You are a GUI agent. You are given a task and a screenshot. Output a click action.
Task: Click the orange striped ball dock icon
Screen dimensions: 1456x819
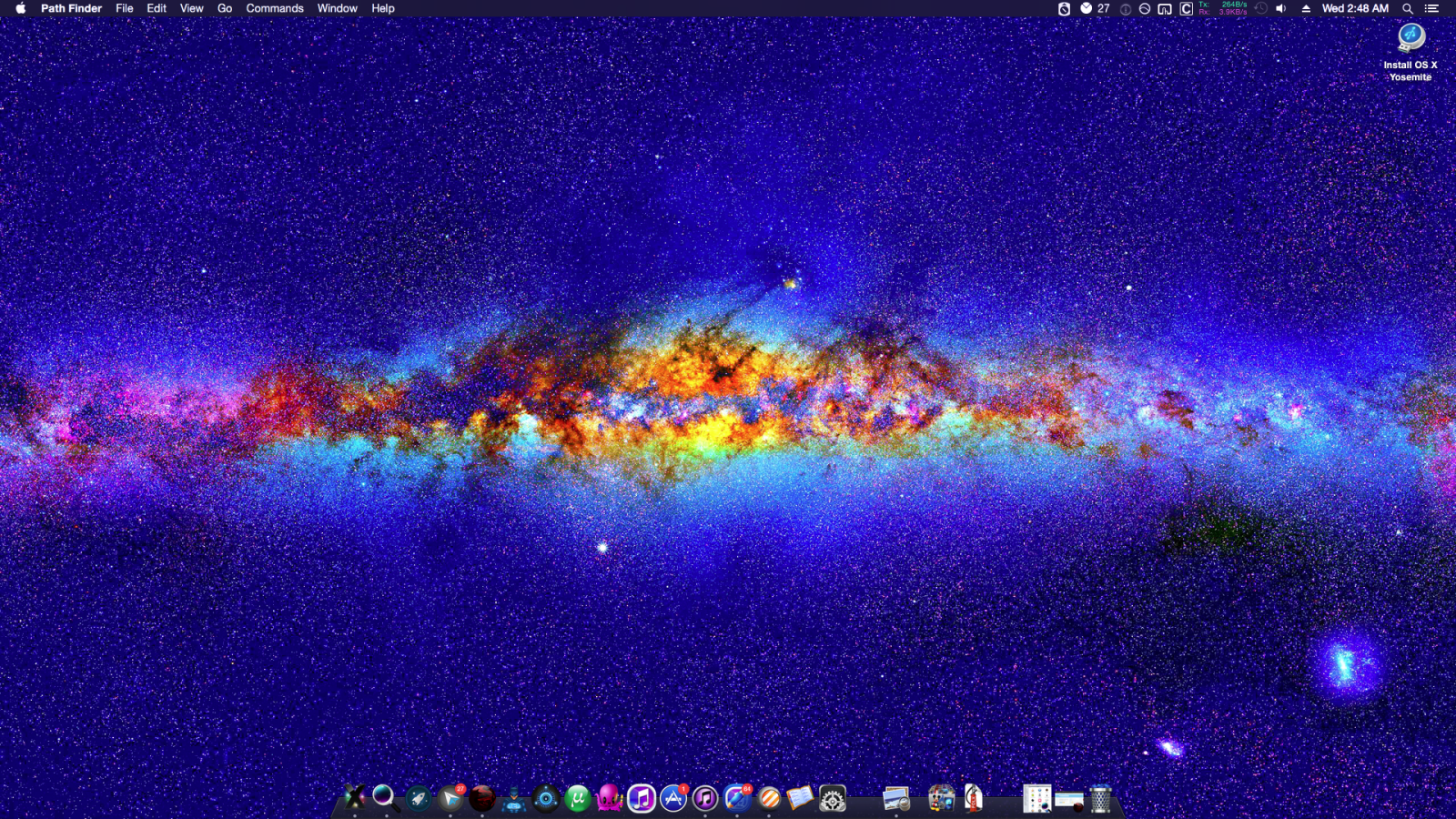(x=769, y=798)
